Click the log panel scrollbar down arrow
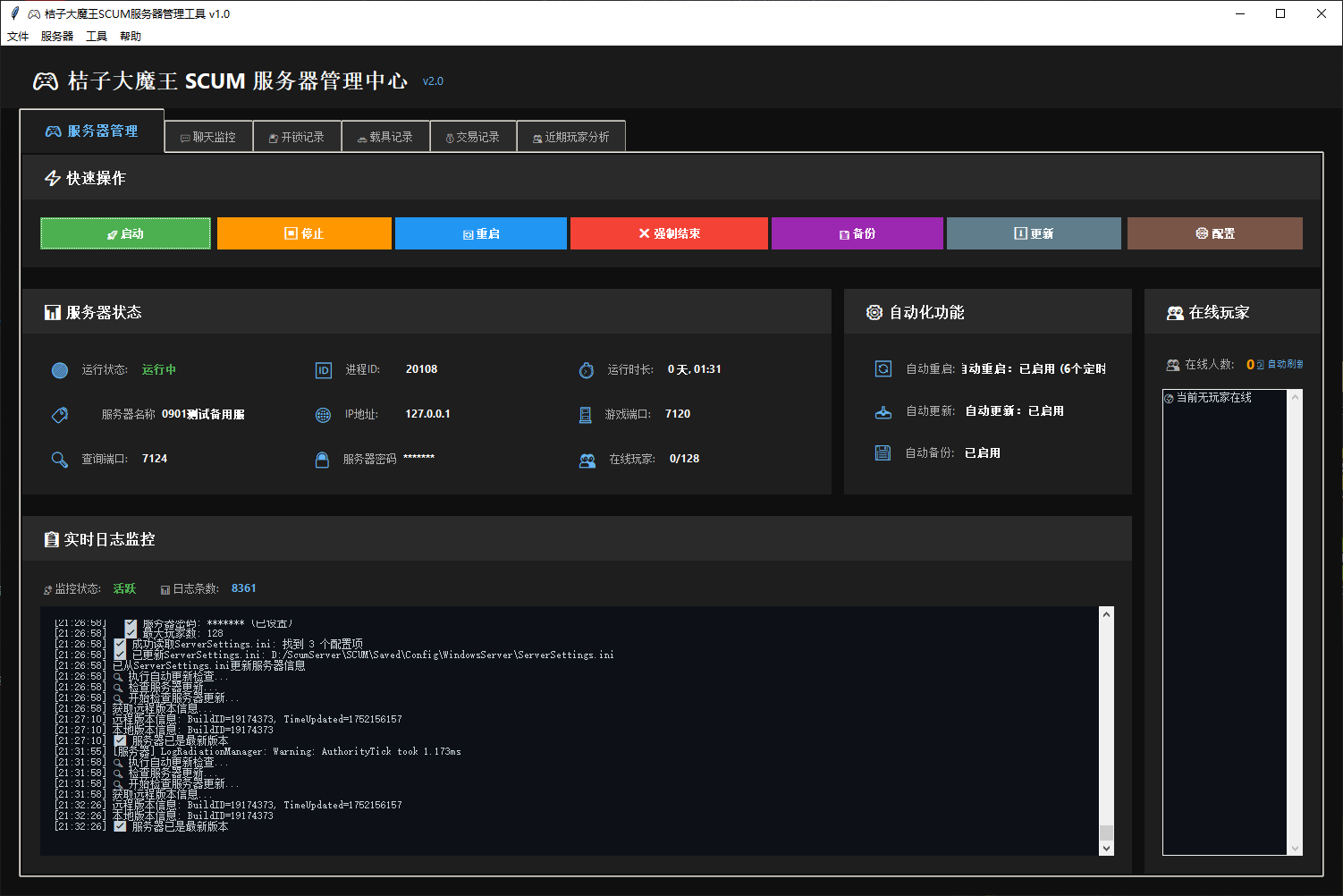The height and width of the screenshot is (896, 1343). [1106, 846]
